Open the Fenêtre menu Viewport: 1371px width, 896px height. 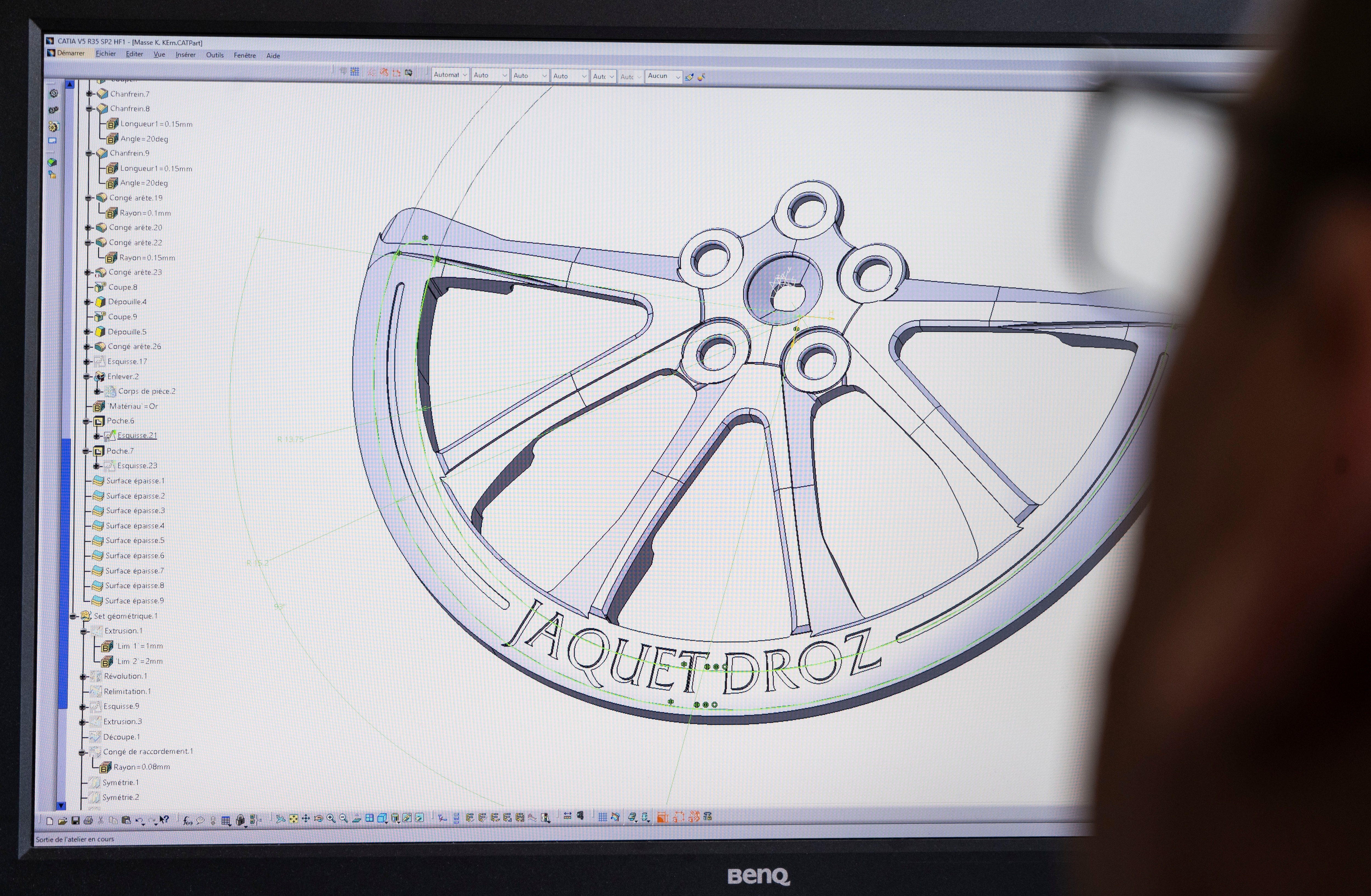(x=245, y=55)
